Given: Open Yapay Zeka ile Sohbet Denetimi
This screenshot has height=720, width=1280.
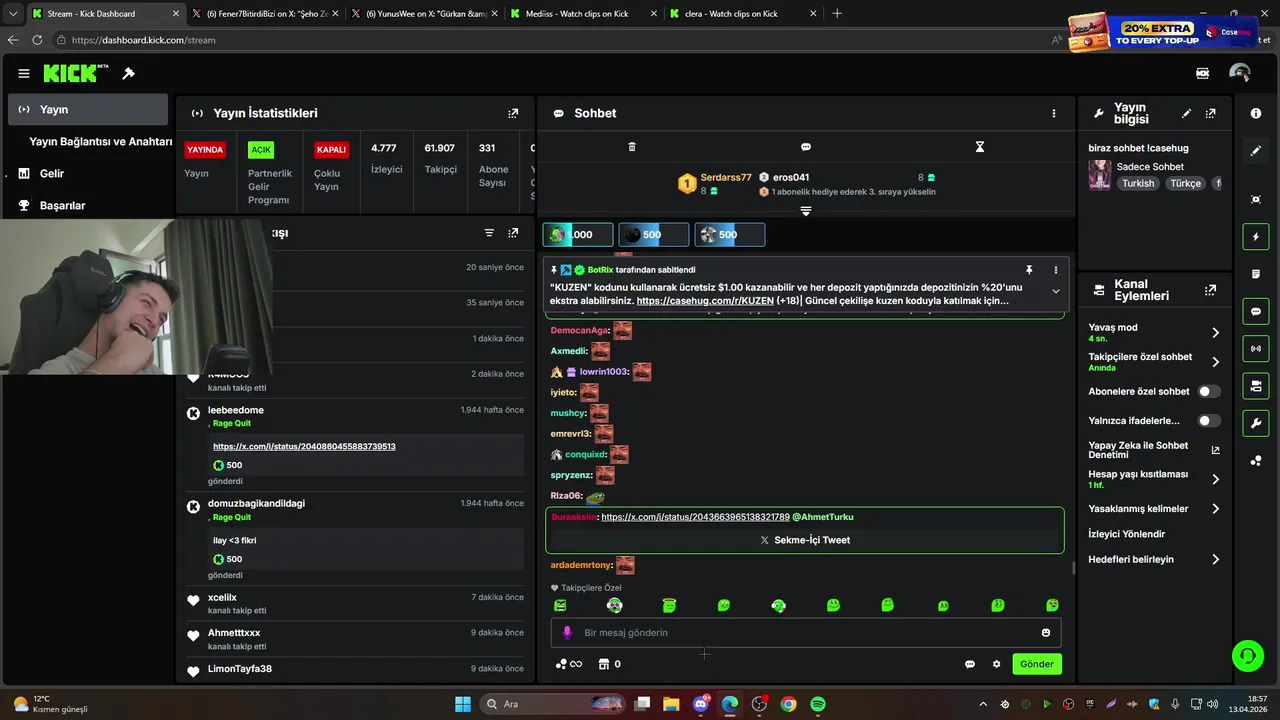Looking at the screenshot, I should [x=1155, y=450].
